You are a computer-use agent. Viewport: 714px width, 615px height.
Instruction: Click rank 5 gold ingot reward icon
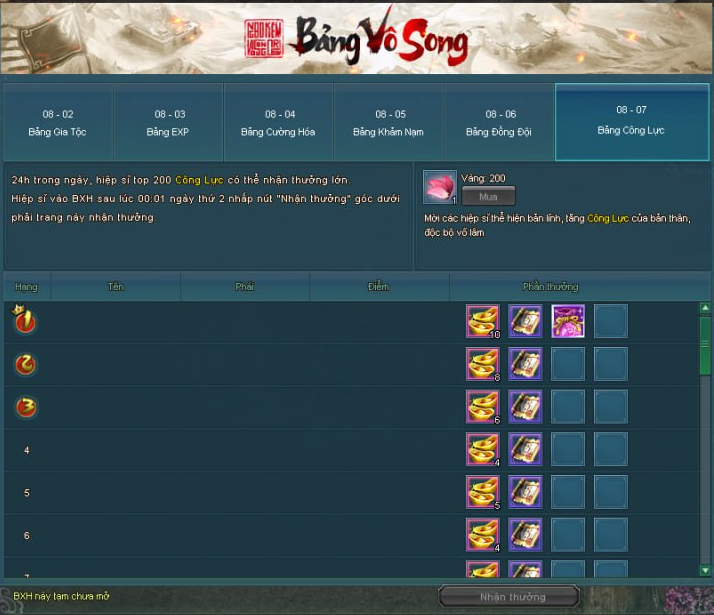483,492
